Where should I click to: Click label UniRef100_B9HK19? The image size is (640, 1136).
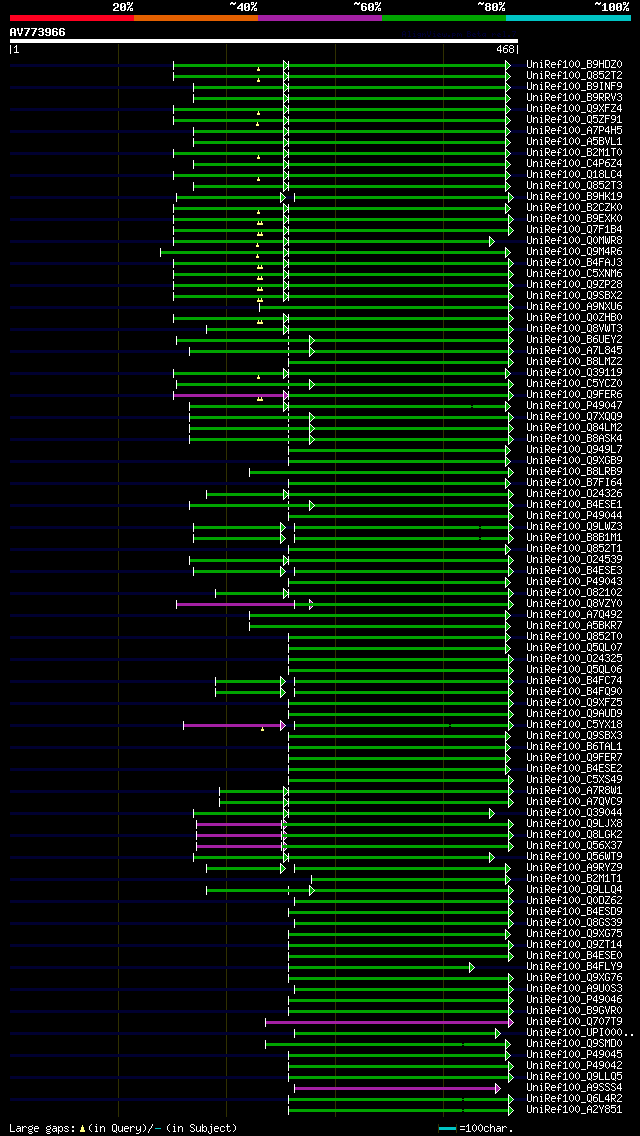(x=574, y=196)
